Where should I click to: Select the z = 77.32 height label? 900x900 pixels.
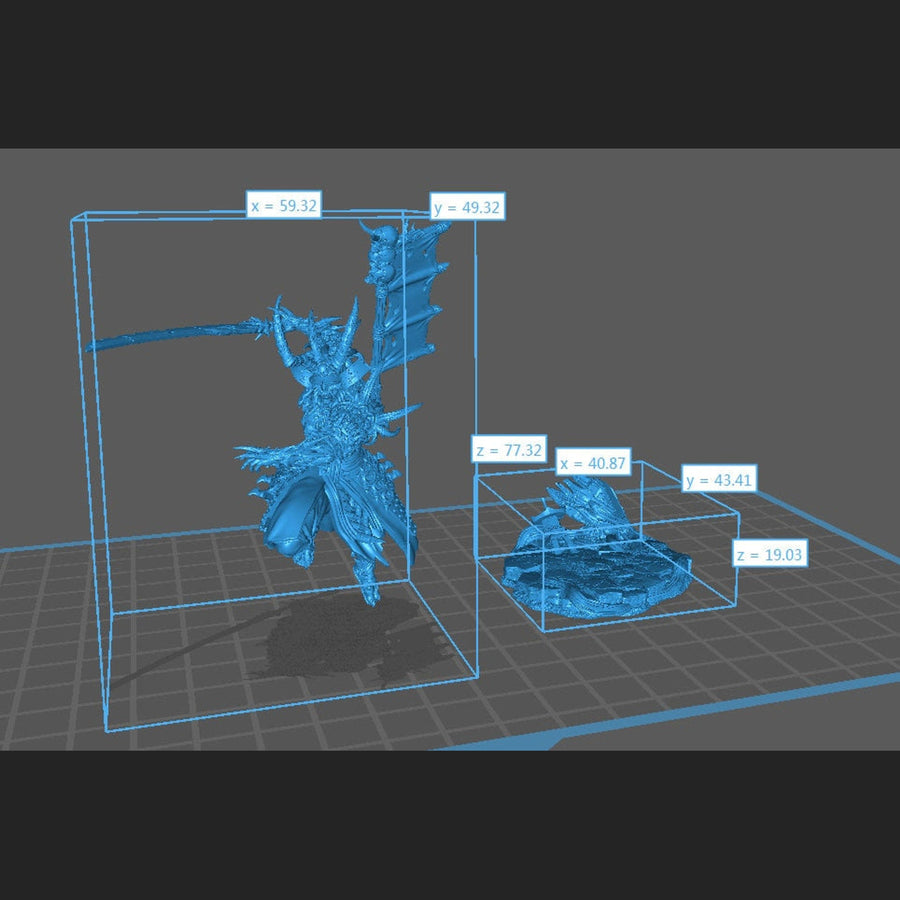click(x=509, y=451)
